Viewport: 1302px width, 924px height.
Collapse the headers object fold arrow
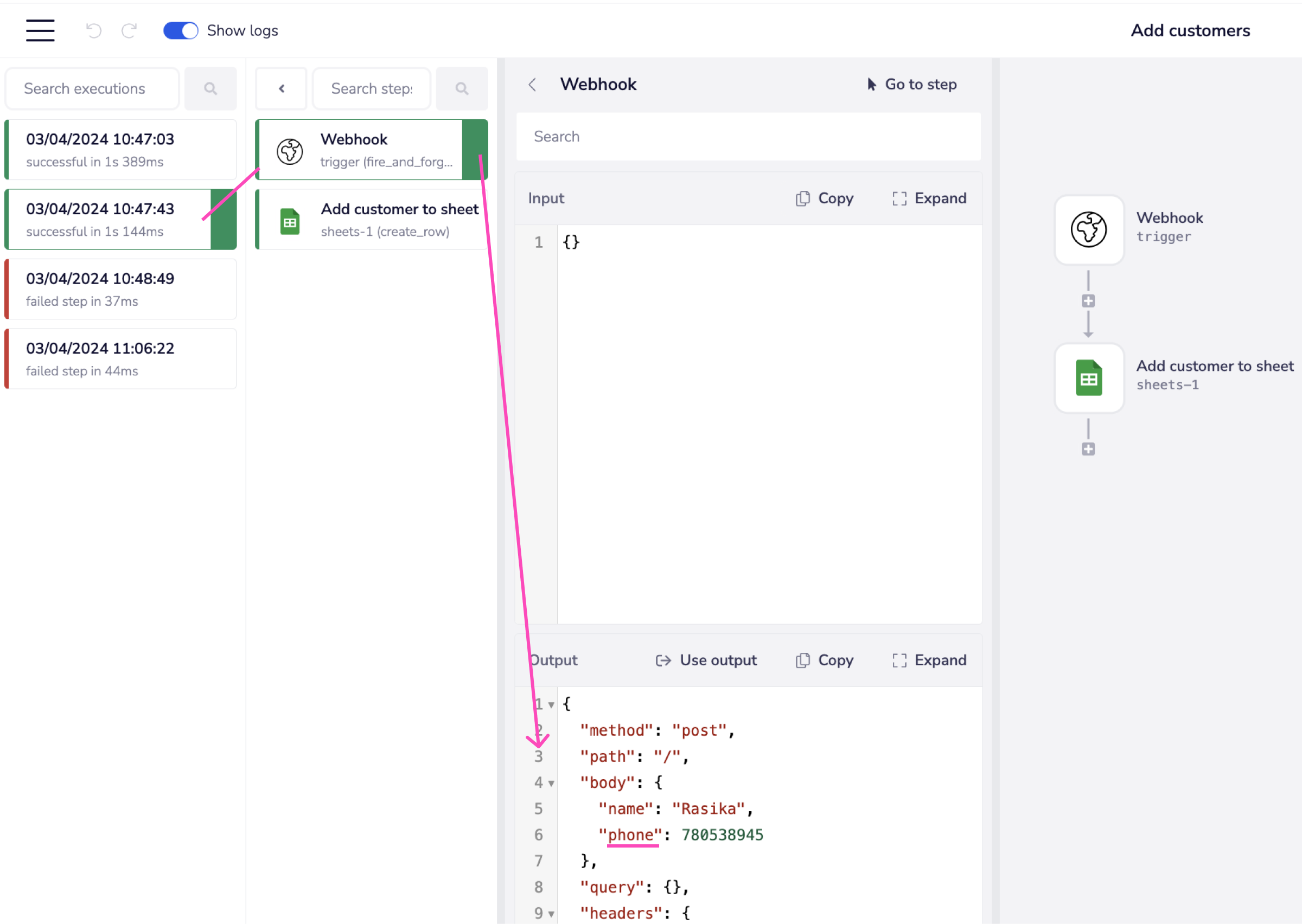coord(551,914)
